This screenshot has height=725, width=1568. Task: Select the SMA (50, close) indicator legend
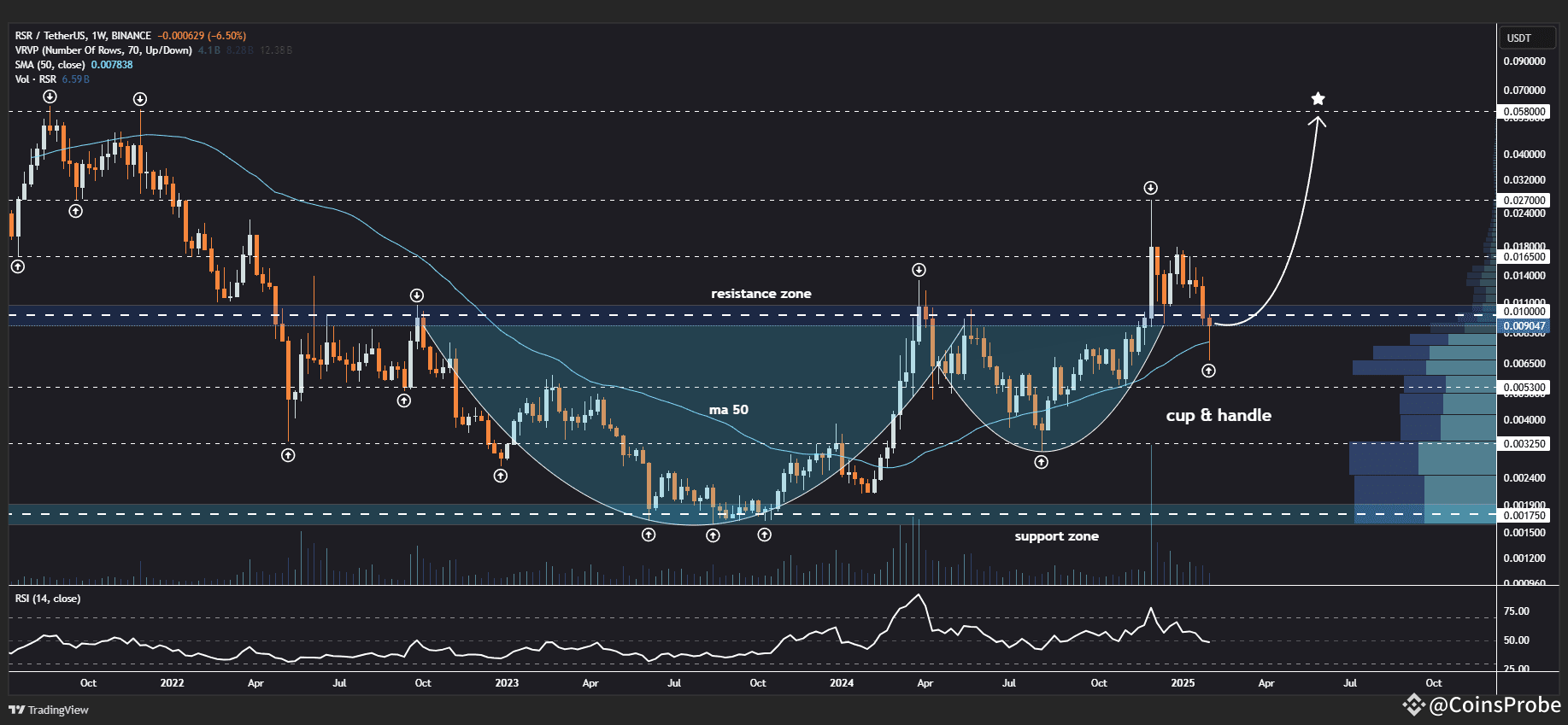[50, 65]
